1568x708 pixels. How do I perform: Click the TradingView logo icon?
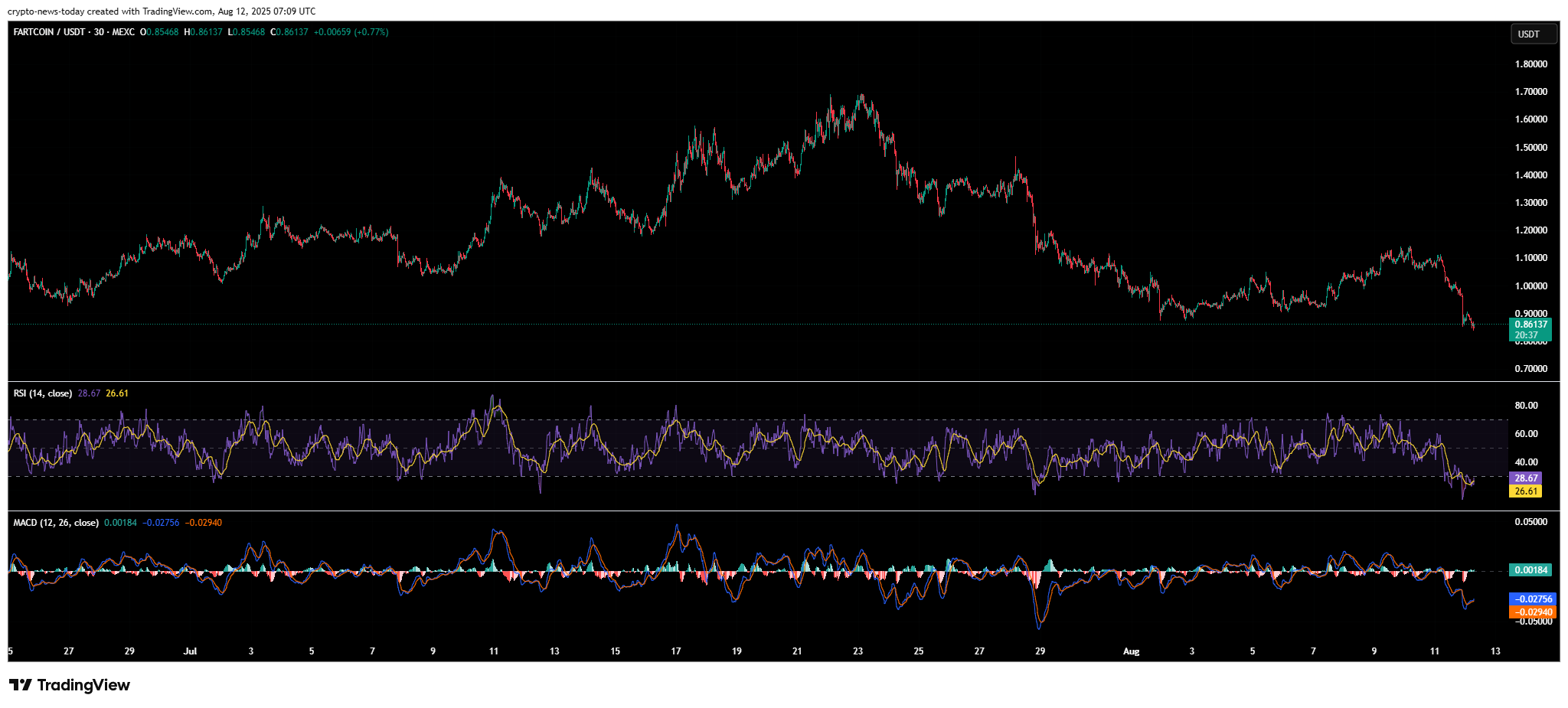click(x=21, y=685)
